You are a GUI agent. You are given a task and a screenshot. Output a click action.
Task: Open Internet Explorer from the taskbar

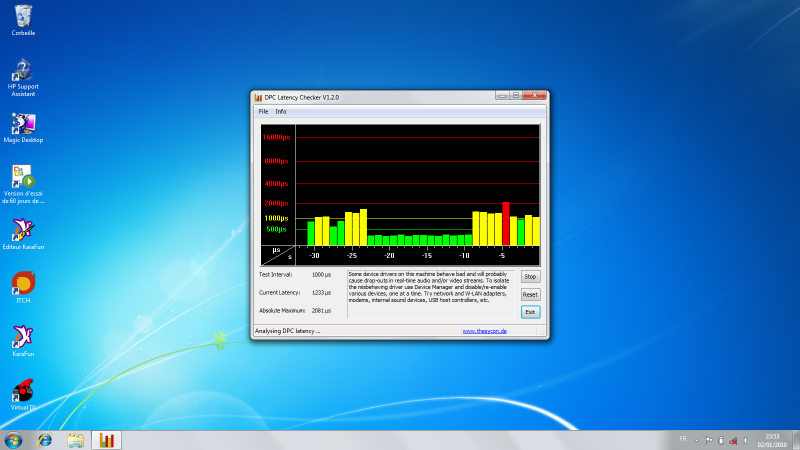pos(45,440)
